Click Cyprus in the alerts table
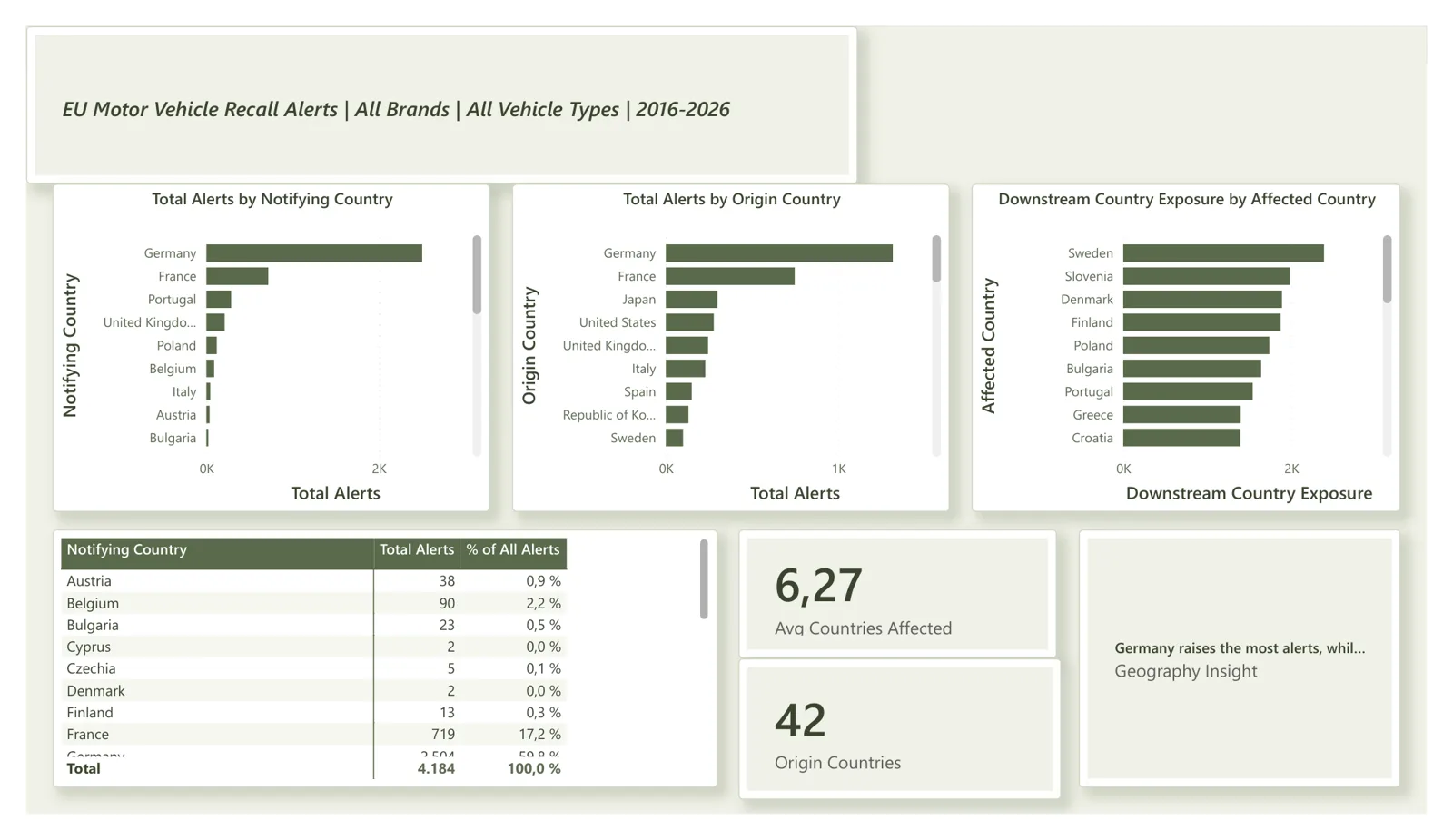1453x840 pixels. (x=88, y=647)
